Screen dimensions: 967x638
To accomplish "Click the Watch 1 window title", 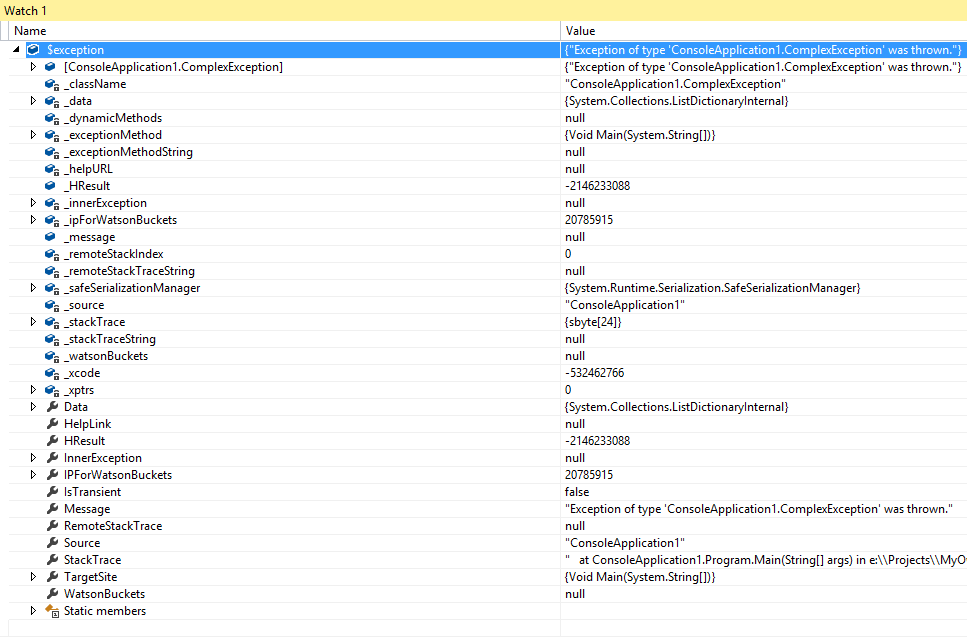I will [25, 10].
